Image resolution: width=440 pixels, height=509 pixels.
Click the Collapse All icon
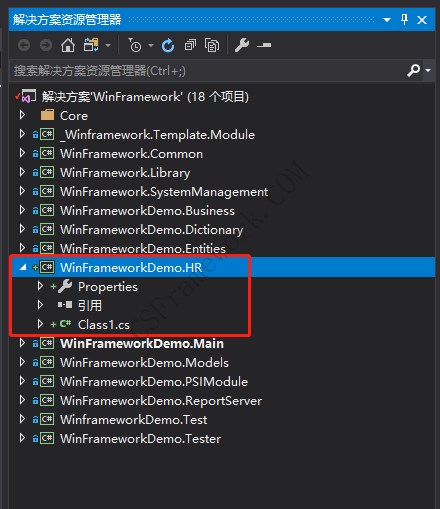coord(190,45)
